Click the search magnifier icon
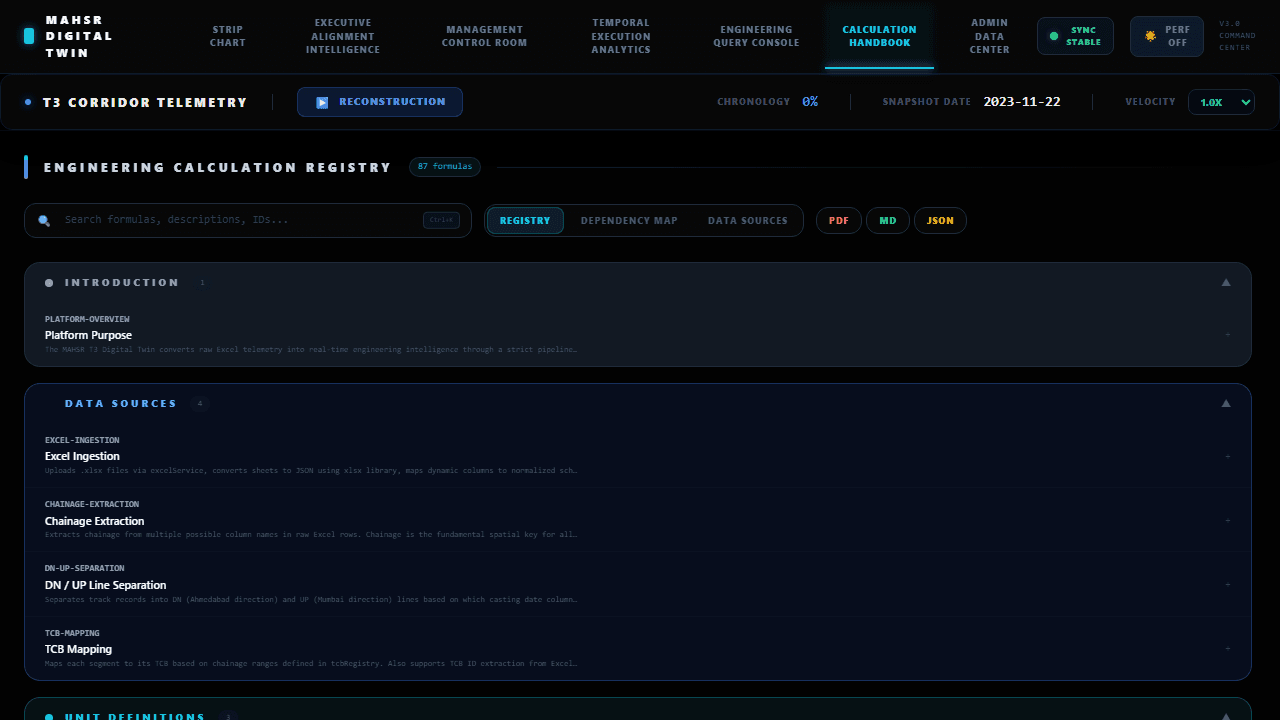 pyautogui.click(x=44, y=220)
